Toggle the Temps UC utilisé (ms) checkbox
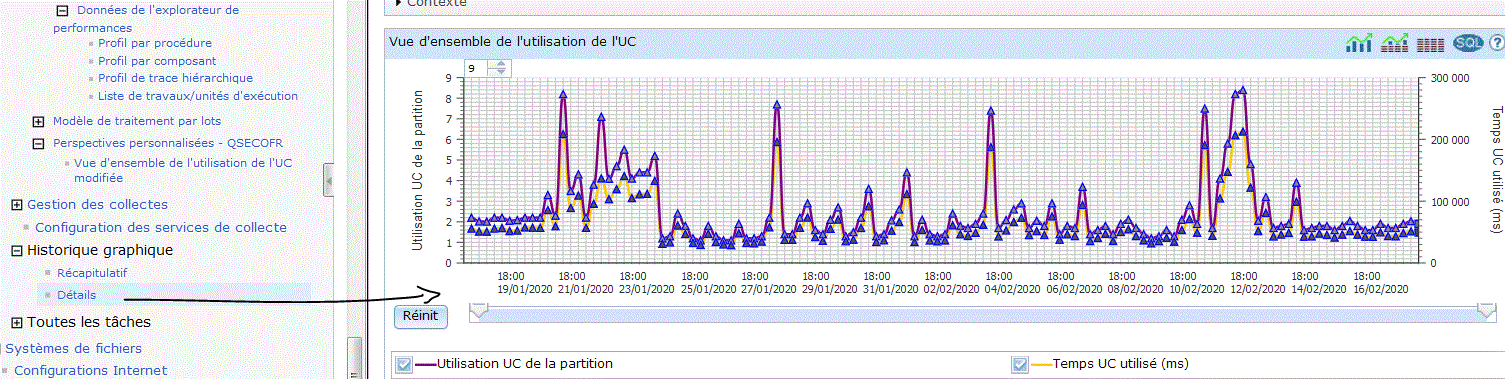Image resolution: width=1505 pixels, height=379 pixels. point(1020,364)
